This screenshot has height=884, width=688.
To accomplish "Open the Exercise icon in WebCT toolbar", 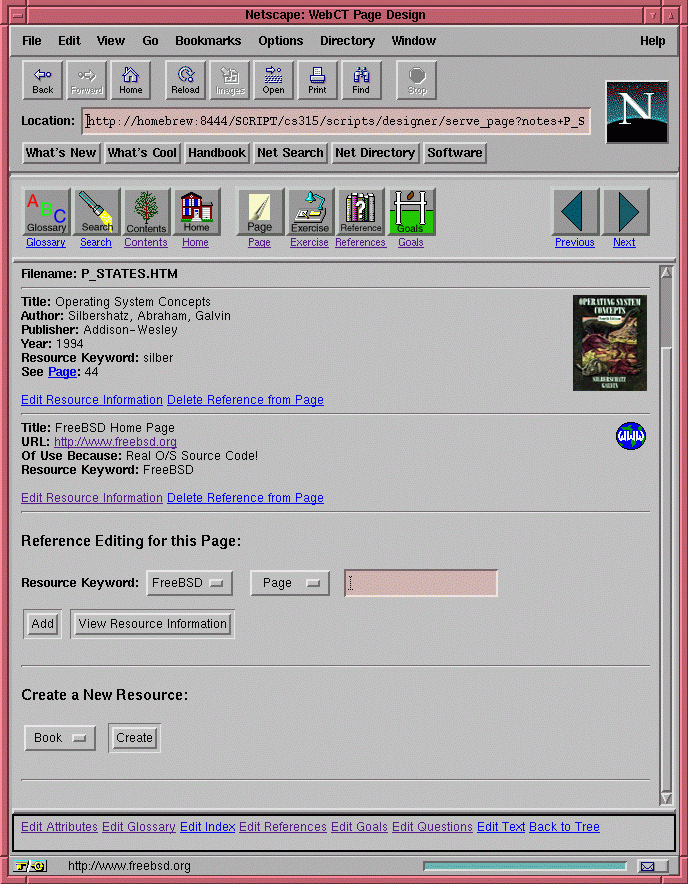I will [310, 212].
